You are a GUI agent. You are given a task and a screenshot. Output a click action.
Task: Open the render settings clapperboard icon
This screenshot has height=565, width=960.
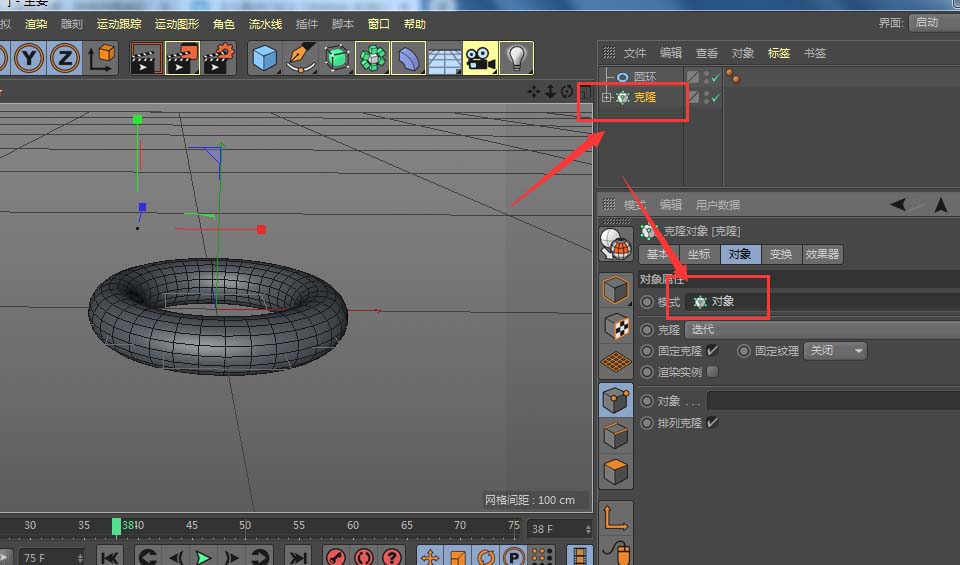click(219, 59)
